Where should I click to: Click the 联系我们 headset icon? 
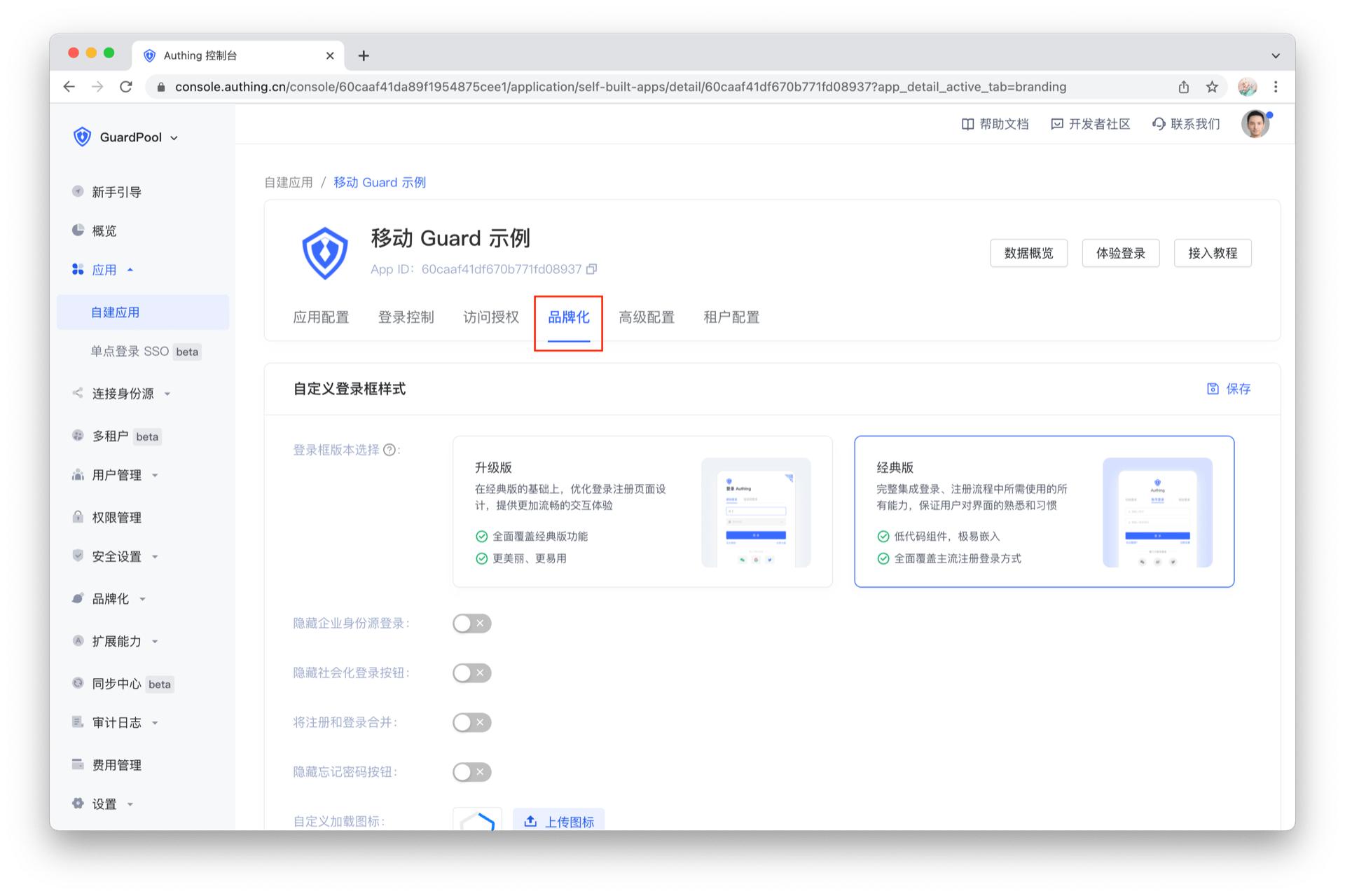tap(1159, 124)
